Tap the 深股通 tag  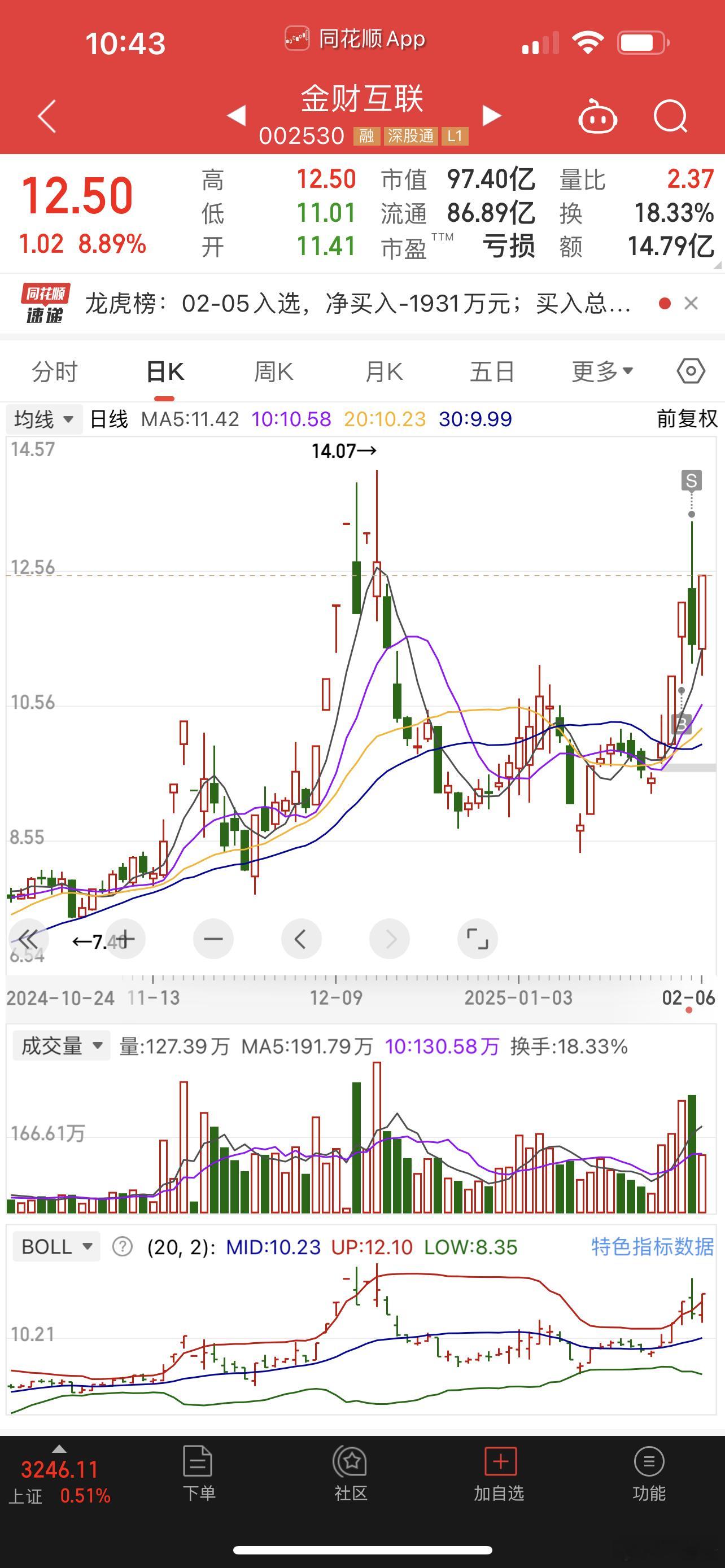[411, 135]
